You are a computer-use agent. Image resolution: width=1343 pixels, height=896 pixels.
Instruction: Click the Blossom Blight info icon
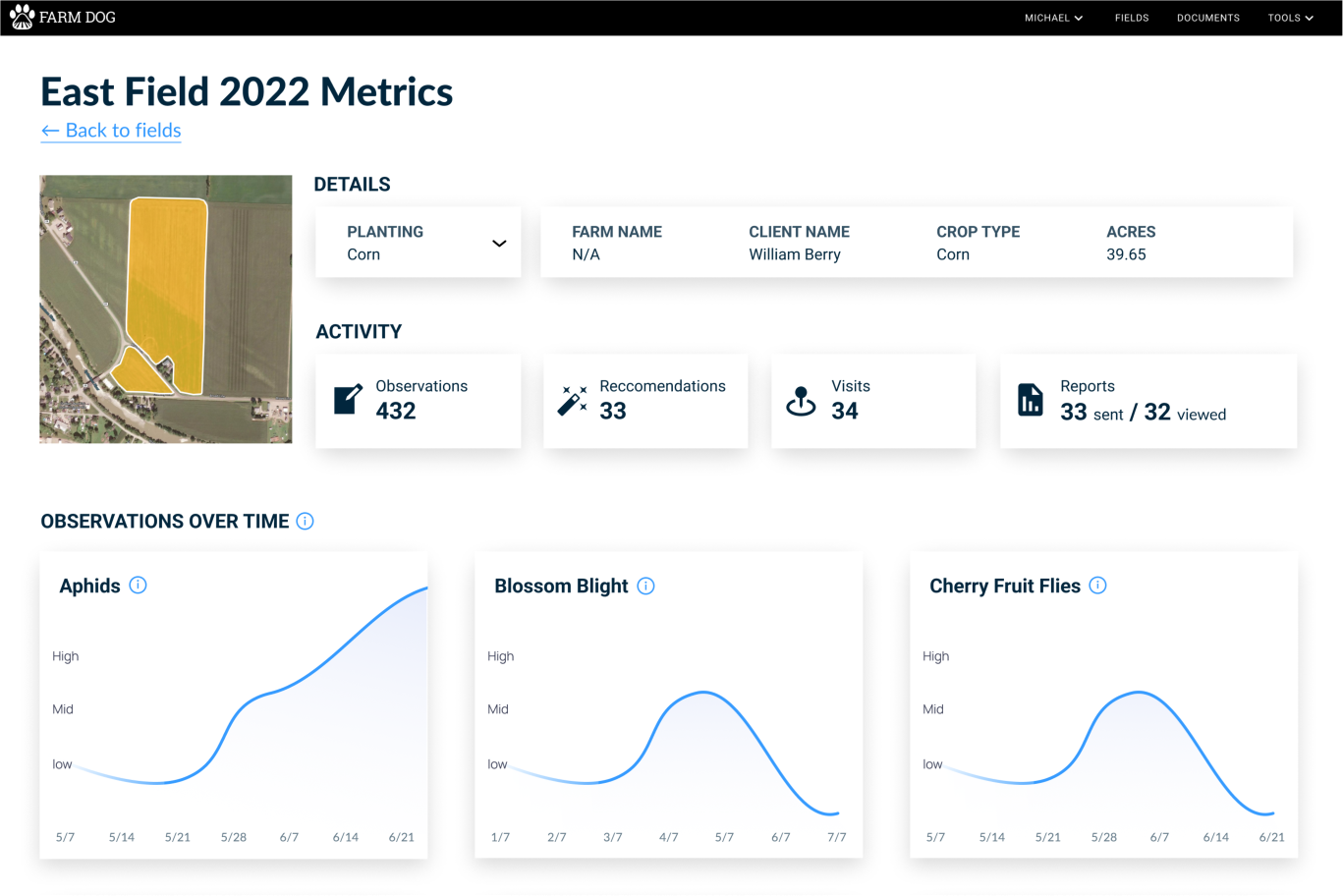click(x=645, y=585)
